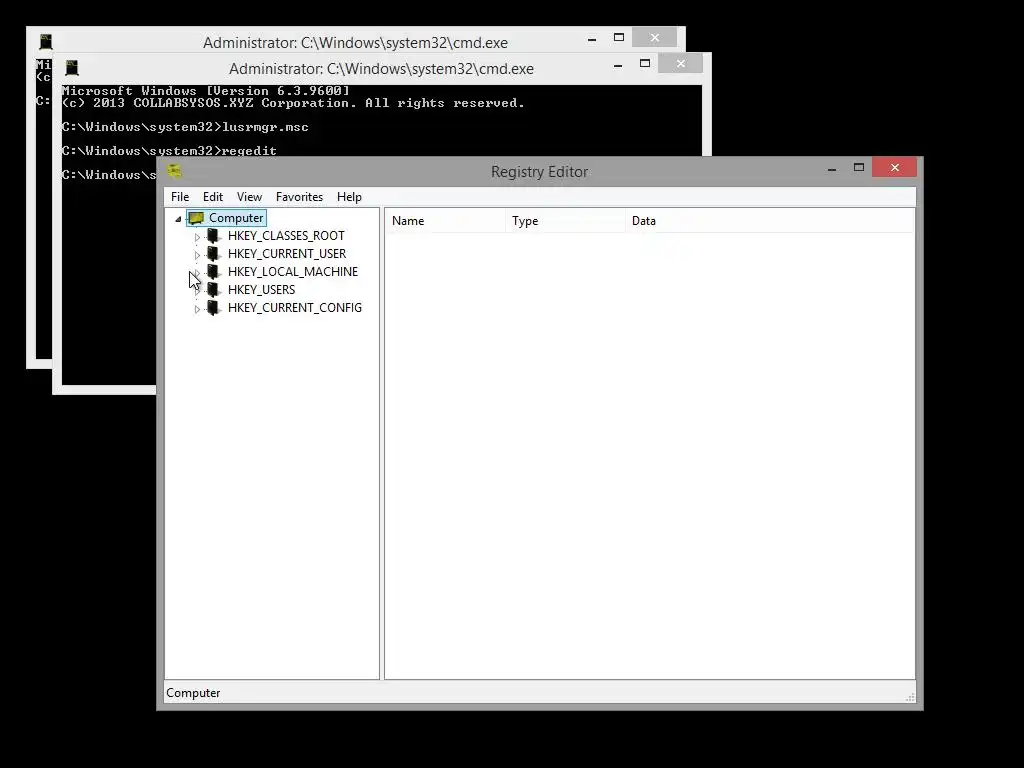Close the front cmd.exe window
The image size is (1024, 768).
(680, 63)
